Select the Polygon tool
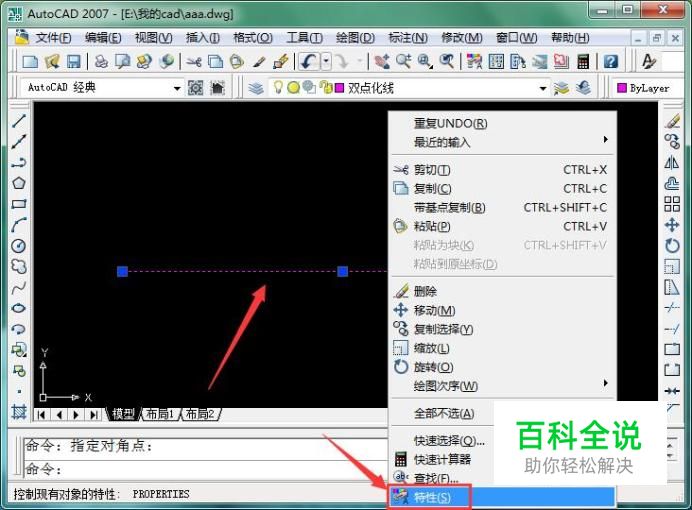Image resolution: width=692 pixels, height=510 pixels. [19, 183]
